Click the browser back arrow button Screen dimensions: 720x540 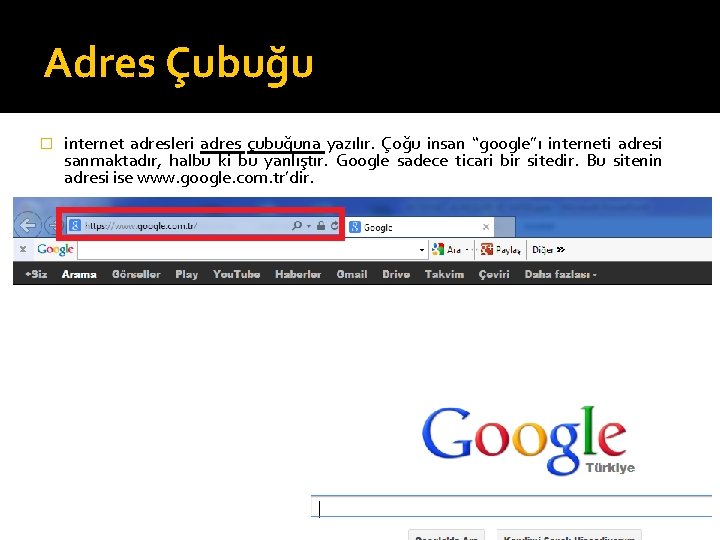coord(28,225)
